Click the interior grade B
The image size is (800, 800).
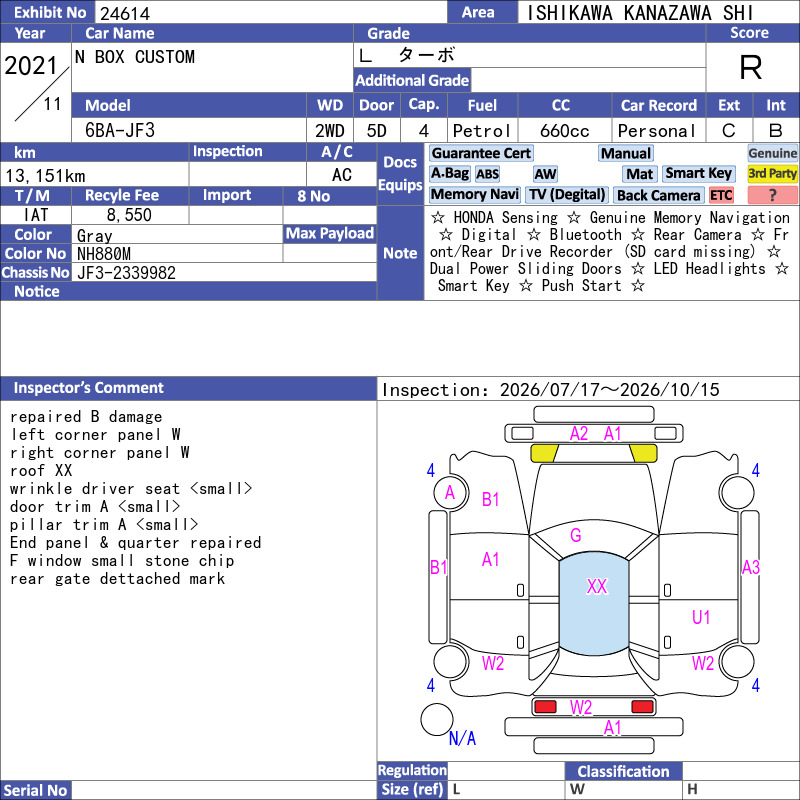(x=776, y=131)
